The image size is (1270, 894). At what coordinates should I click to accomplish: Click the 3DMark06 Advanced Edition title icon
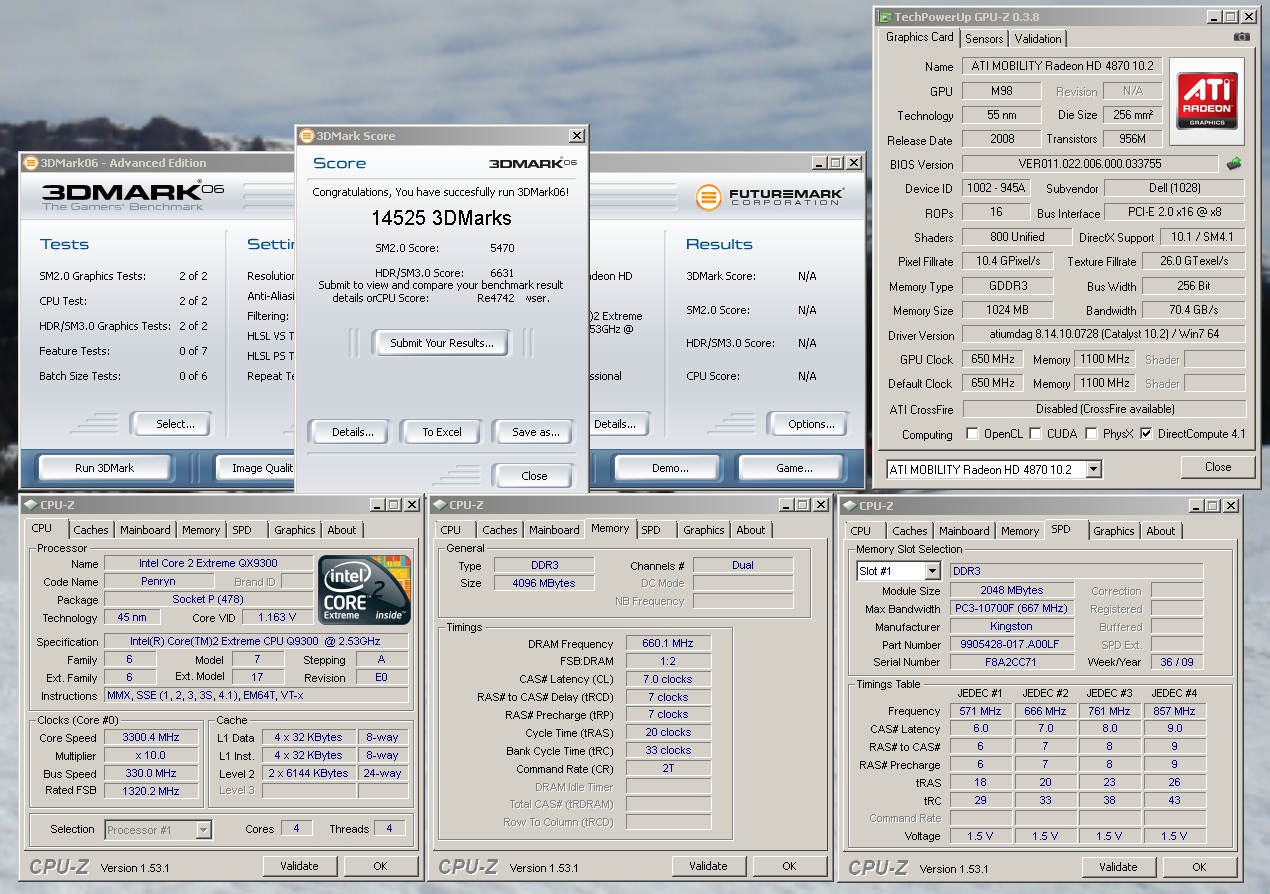pyautogui.click(x=30, y=163)
